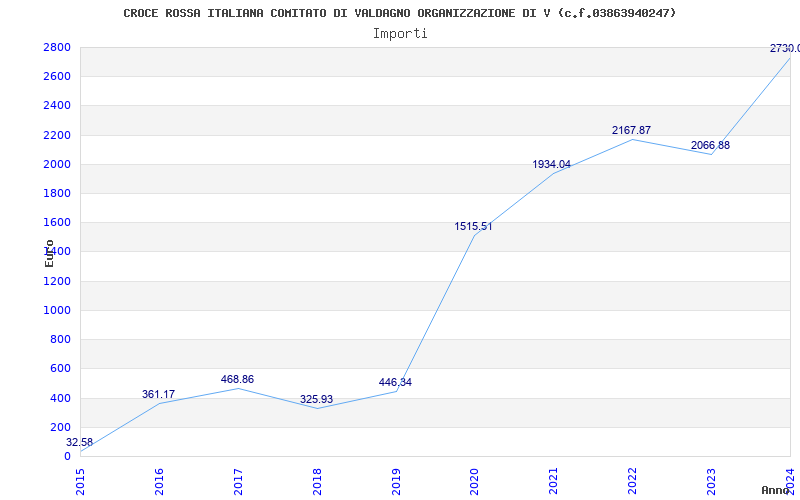
Task: Click x-axis year 2016
Action: (159, 481)
